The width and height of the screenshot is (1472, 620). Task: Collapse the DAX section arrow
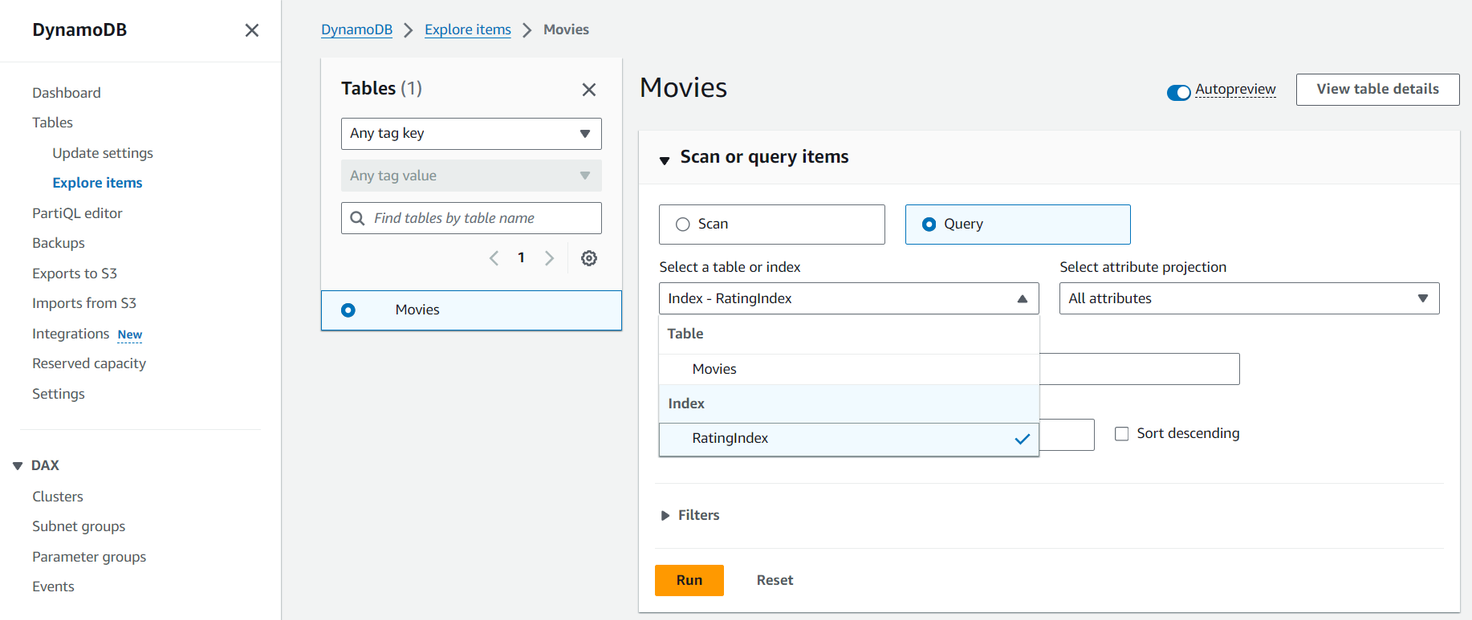tap(18, 466)
